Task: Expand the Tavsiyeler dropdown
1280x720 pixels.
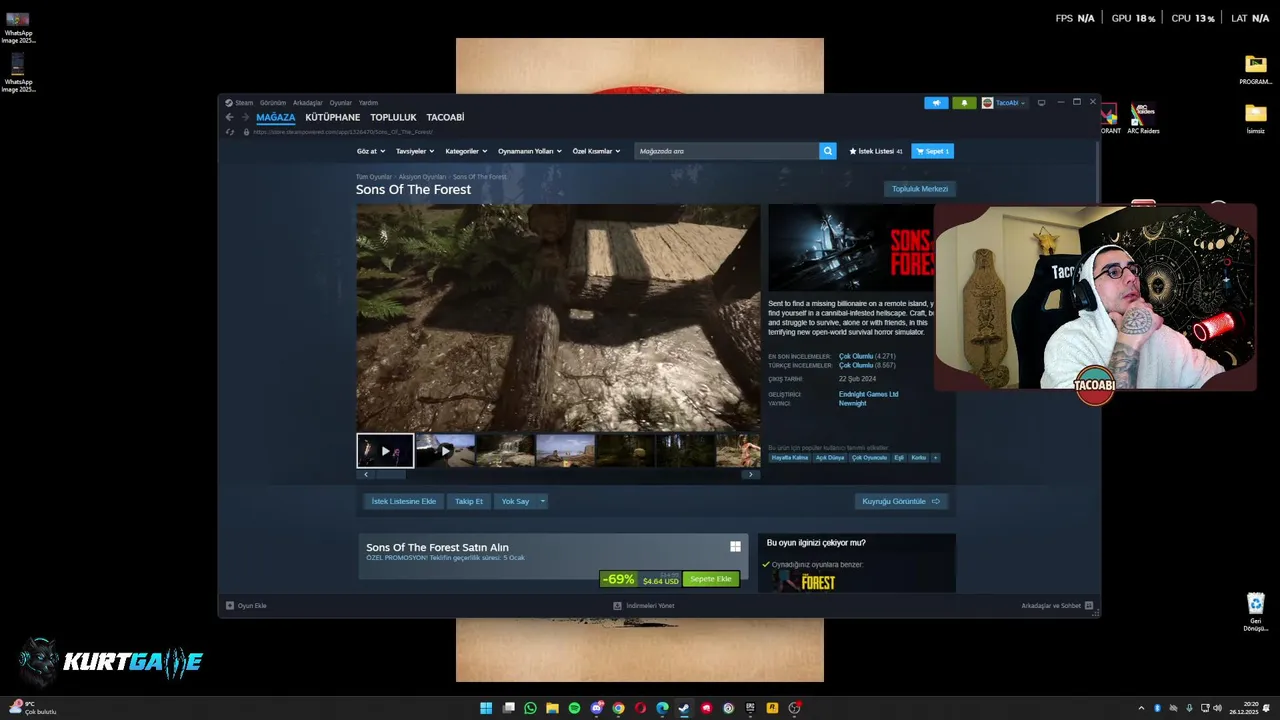Action: [x=415, y=151]
